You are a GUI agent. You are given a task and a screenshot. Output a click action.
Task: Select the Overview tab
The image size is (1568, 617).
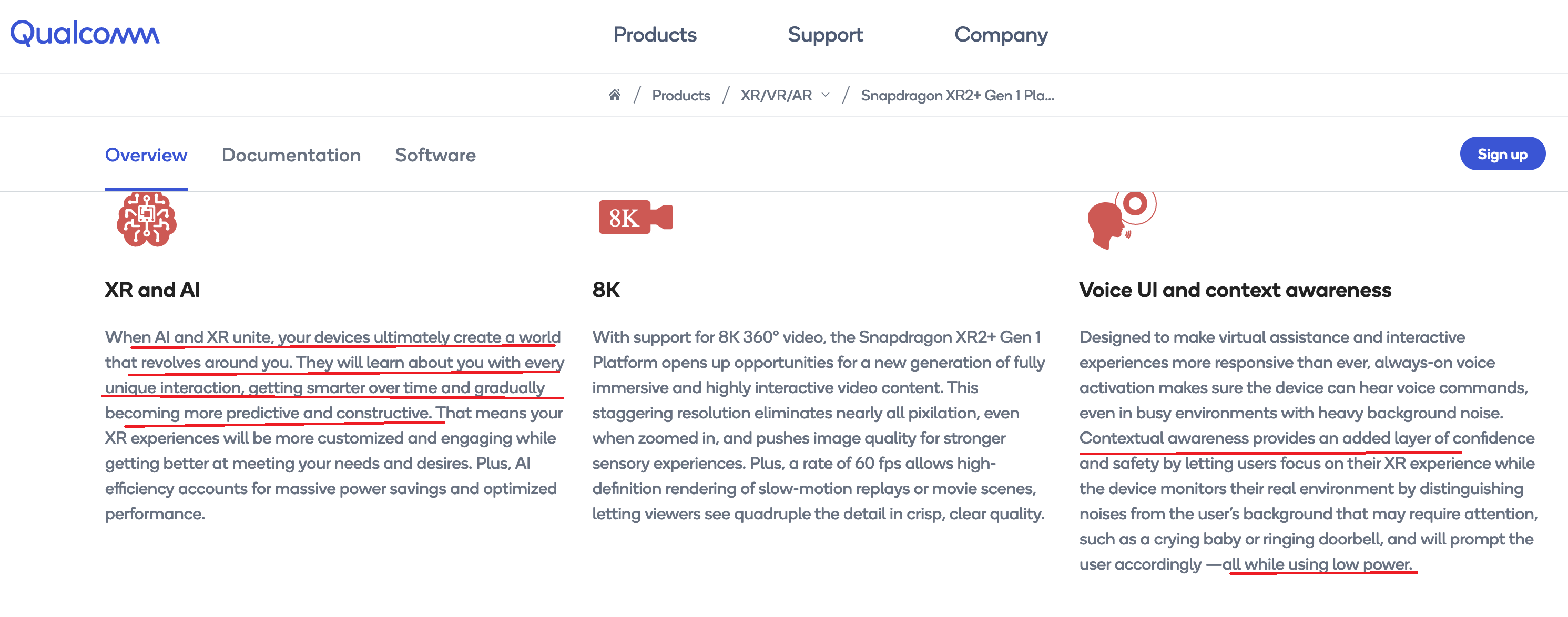(x=146, y=155)
